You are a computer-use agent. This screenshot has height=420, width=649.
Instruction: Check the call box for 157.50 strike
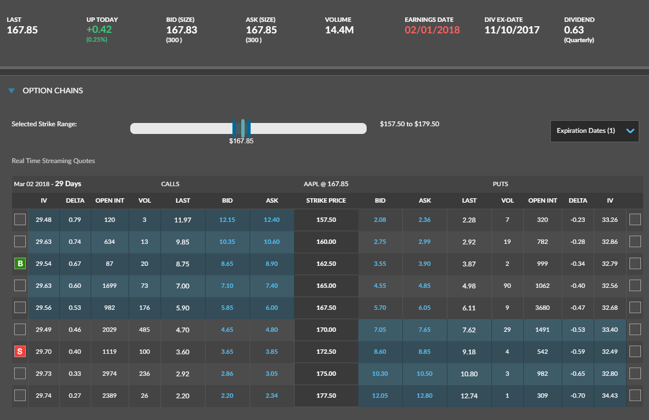[20, 220]
